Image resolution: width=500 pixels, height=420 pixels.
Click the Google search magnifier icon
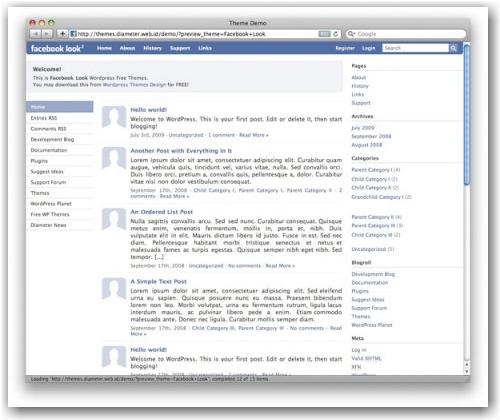click(351, 34)
